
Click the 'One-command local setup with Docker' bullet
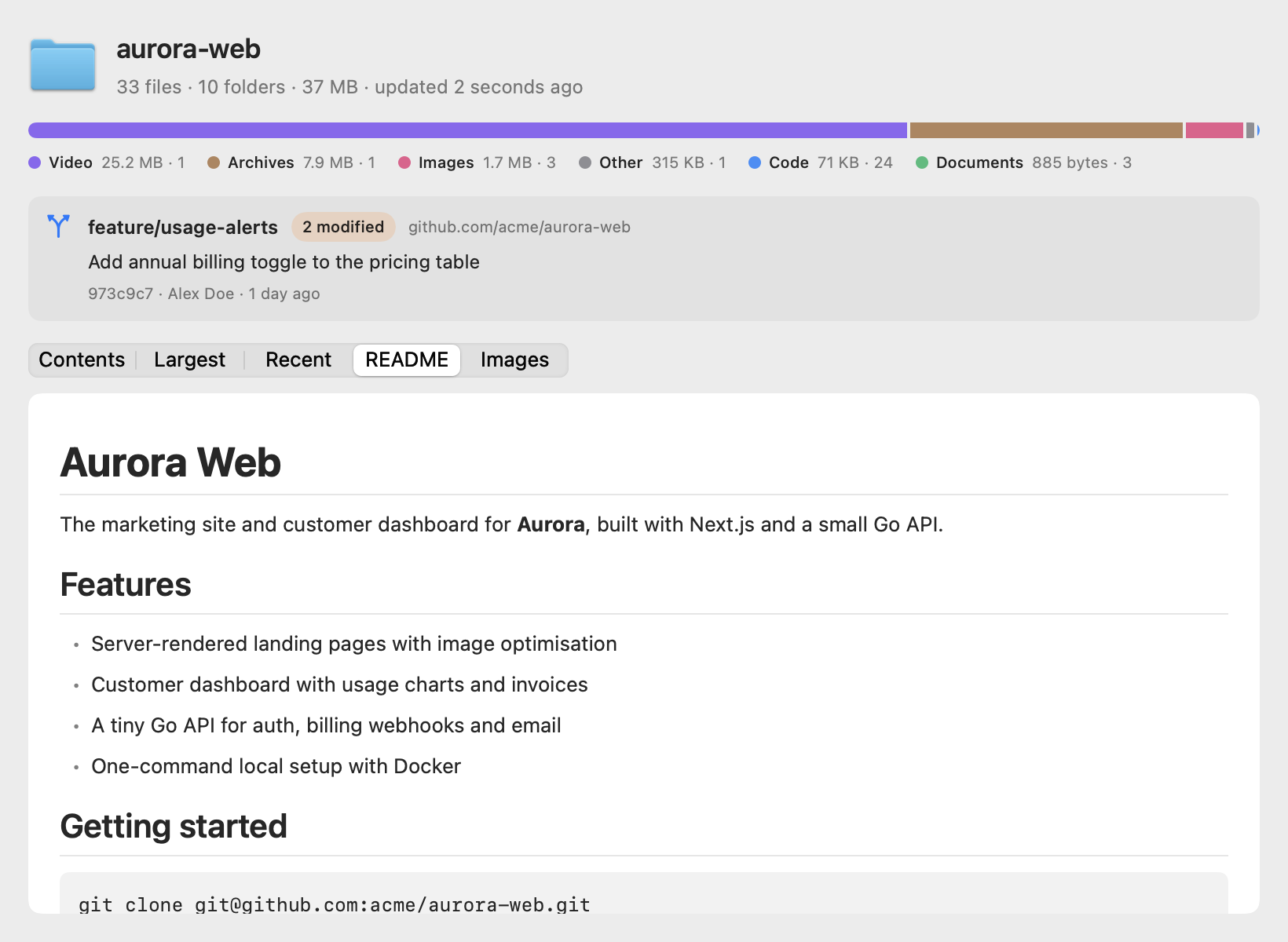[276, 766]
